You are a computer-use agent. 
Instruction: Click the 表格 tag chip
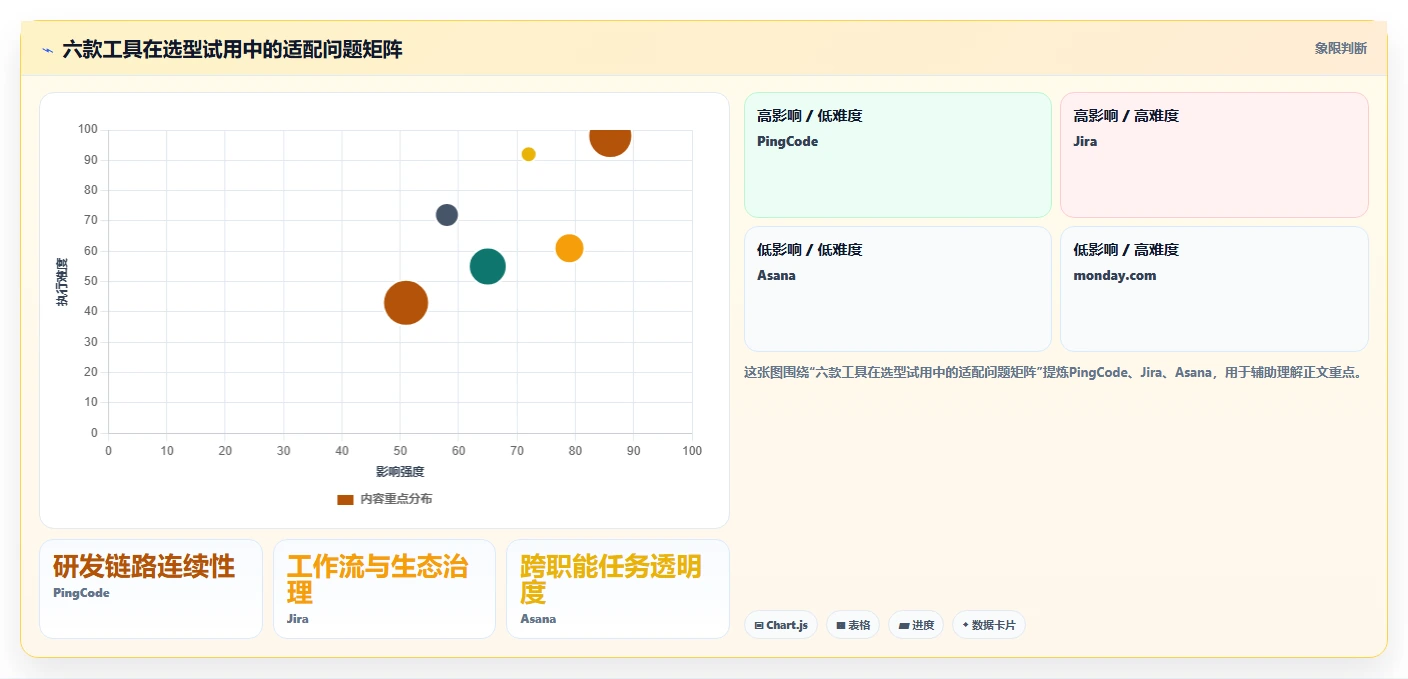(853, 625)
